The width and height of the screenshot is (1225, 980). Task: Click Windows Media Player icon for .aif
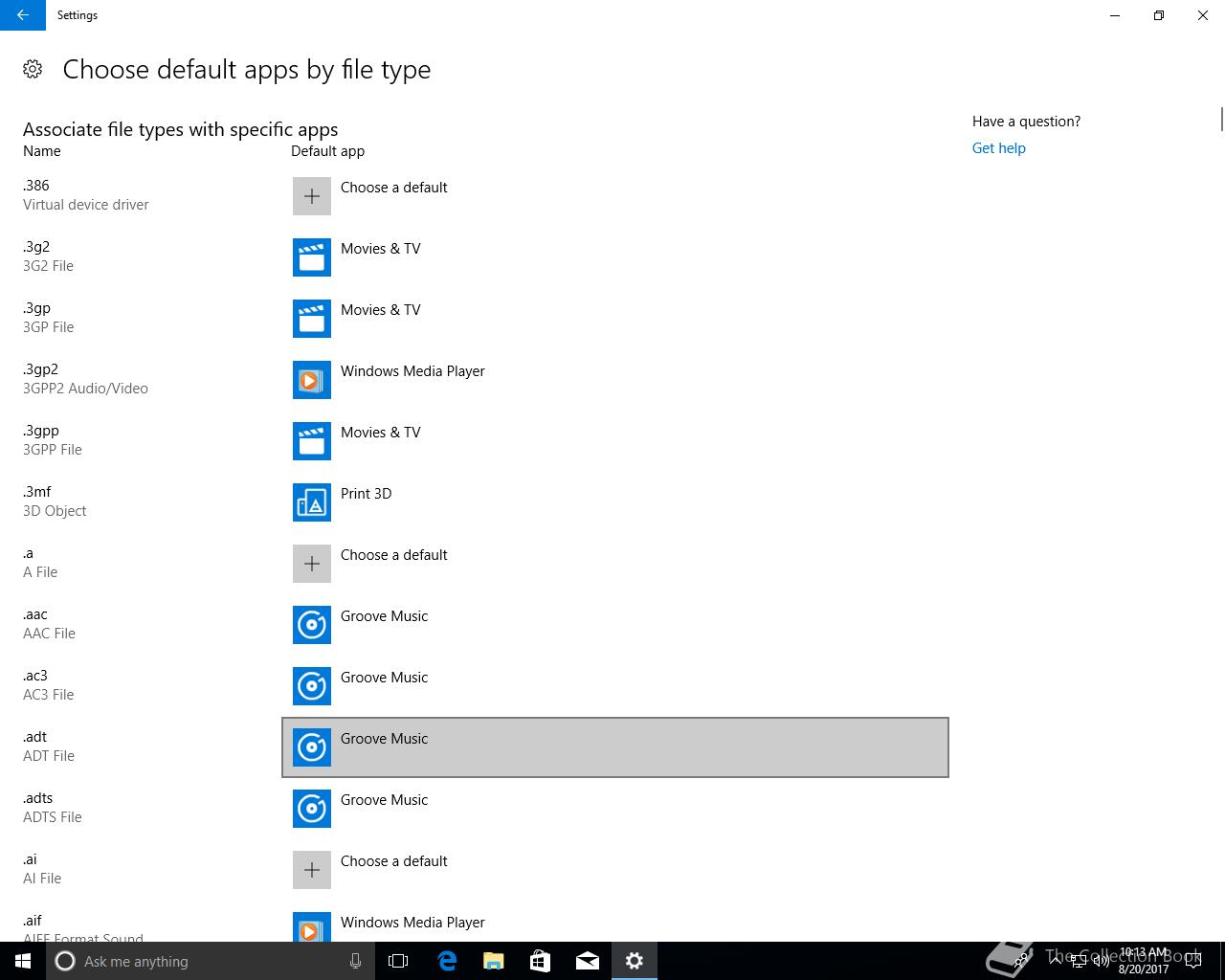tap(312, 926)
